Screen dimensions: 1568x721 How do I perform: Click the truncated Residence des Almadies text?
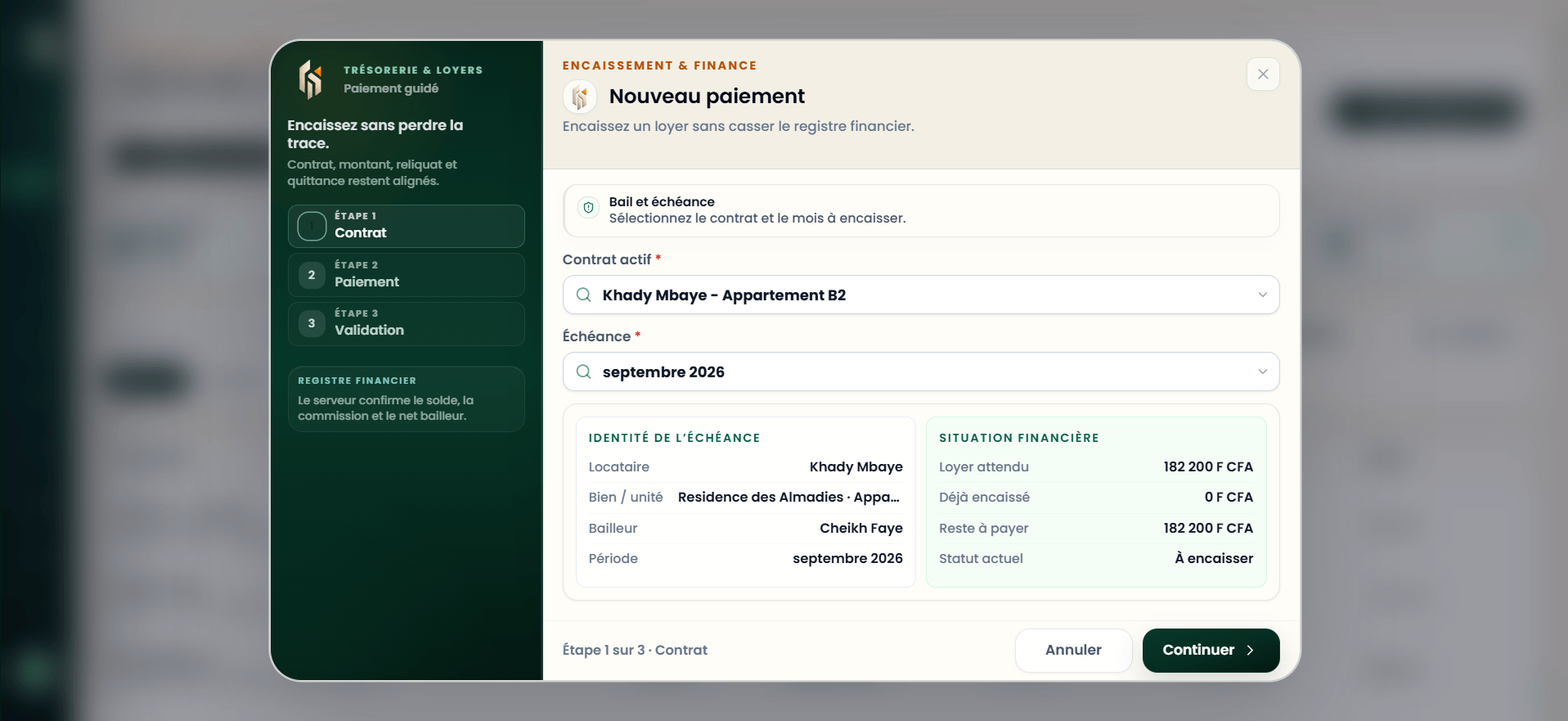click(789, 498)
